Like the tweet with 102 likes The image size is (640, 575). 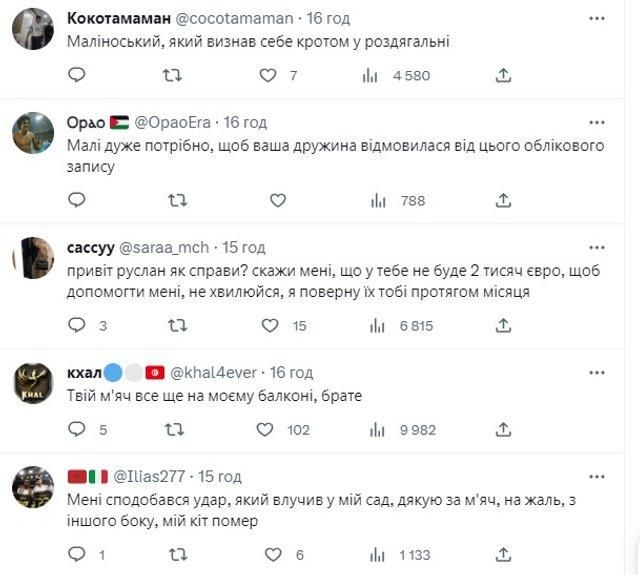tap(265, 429)
